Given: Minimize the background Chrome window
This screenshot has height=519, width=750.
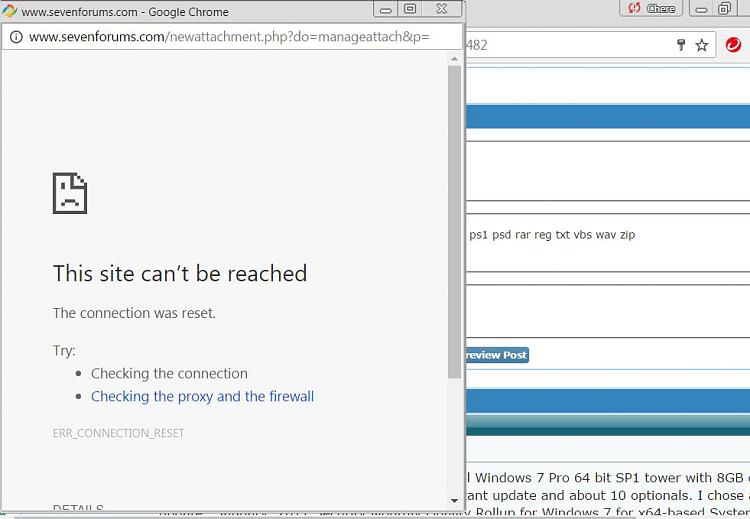Looking at the screenshot, I should [x=701, y=9].
